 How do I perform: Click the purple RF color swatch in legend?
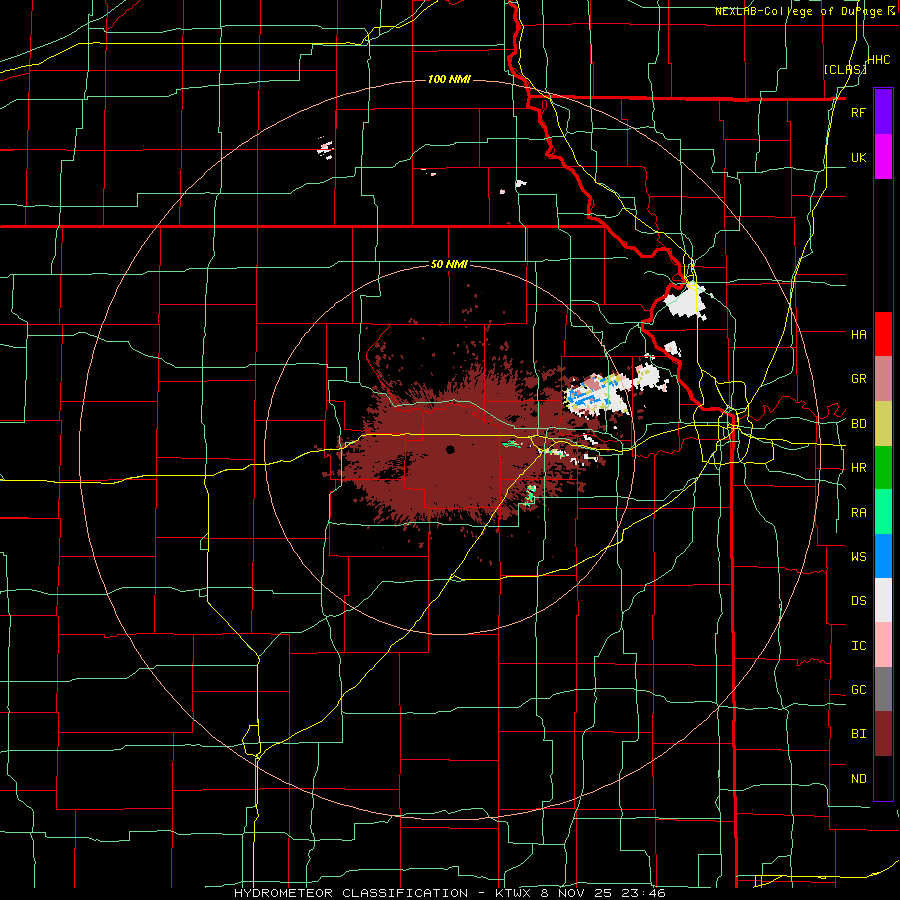coord(883,112)
